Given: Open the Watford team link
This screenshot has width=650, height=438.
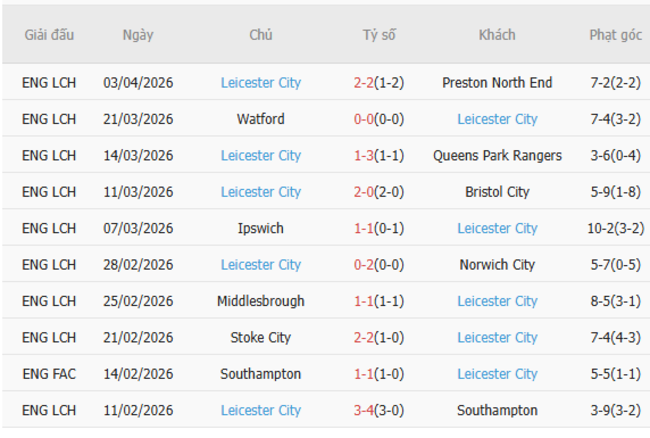Looking at the screenshot, I should tap(261, 119).
